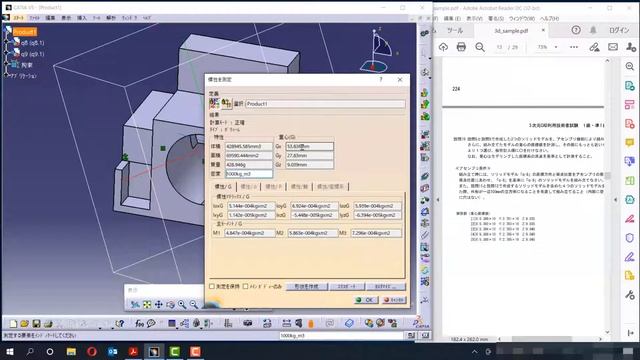The image size is (640, 360).
Task: Click the Login button in Acrobat
Action: click(619, 30)
